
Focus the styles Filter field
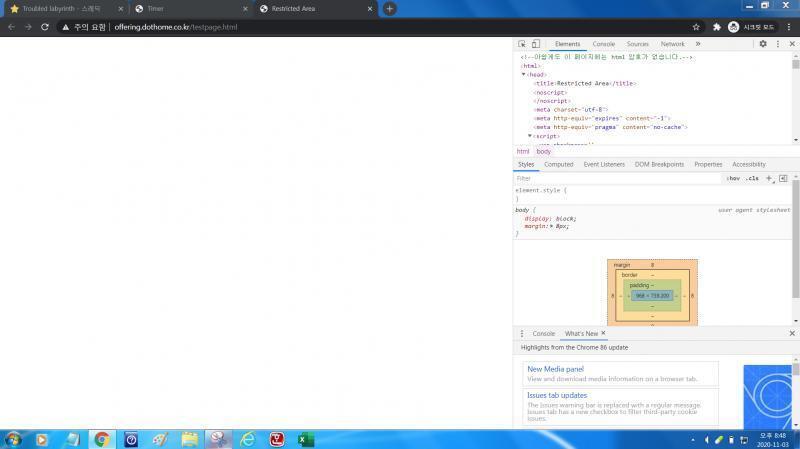[617, 178]
